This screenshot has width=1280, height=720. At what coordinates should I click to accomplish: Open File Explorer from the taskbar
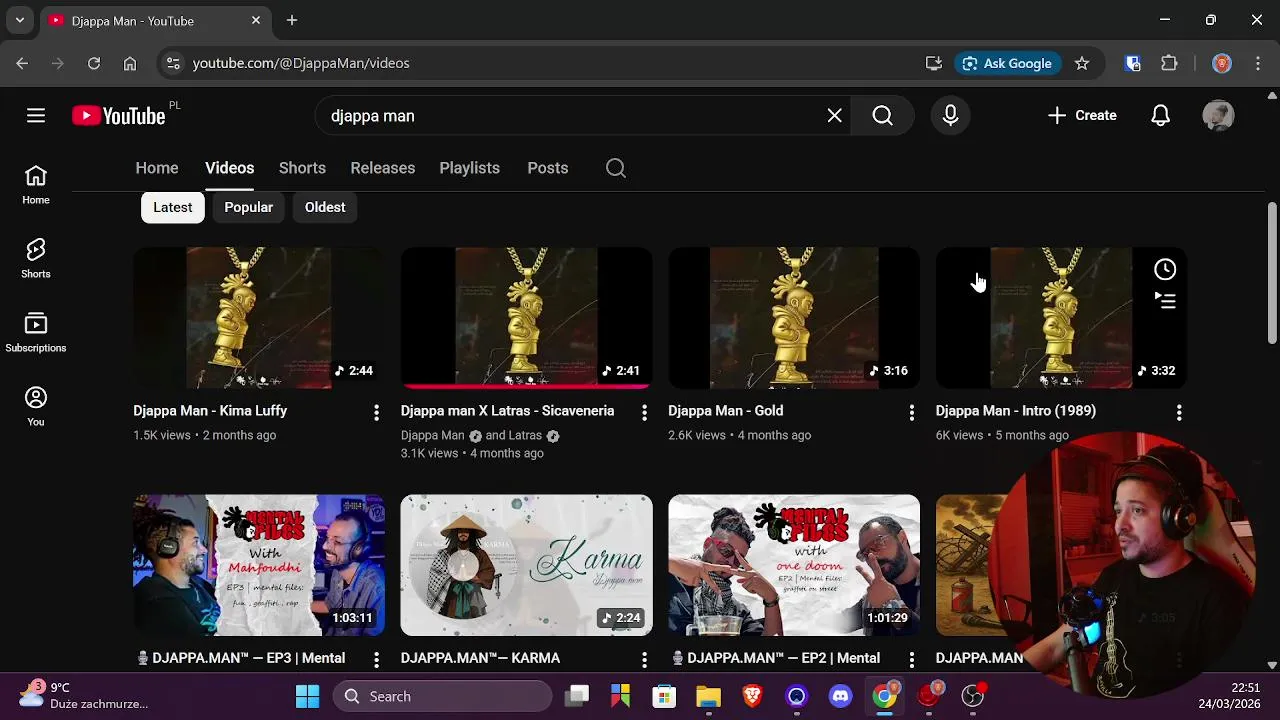tap(708, 696)
